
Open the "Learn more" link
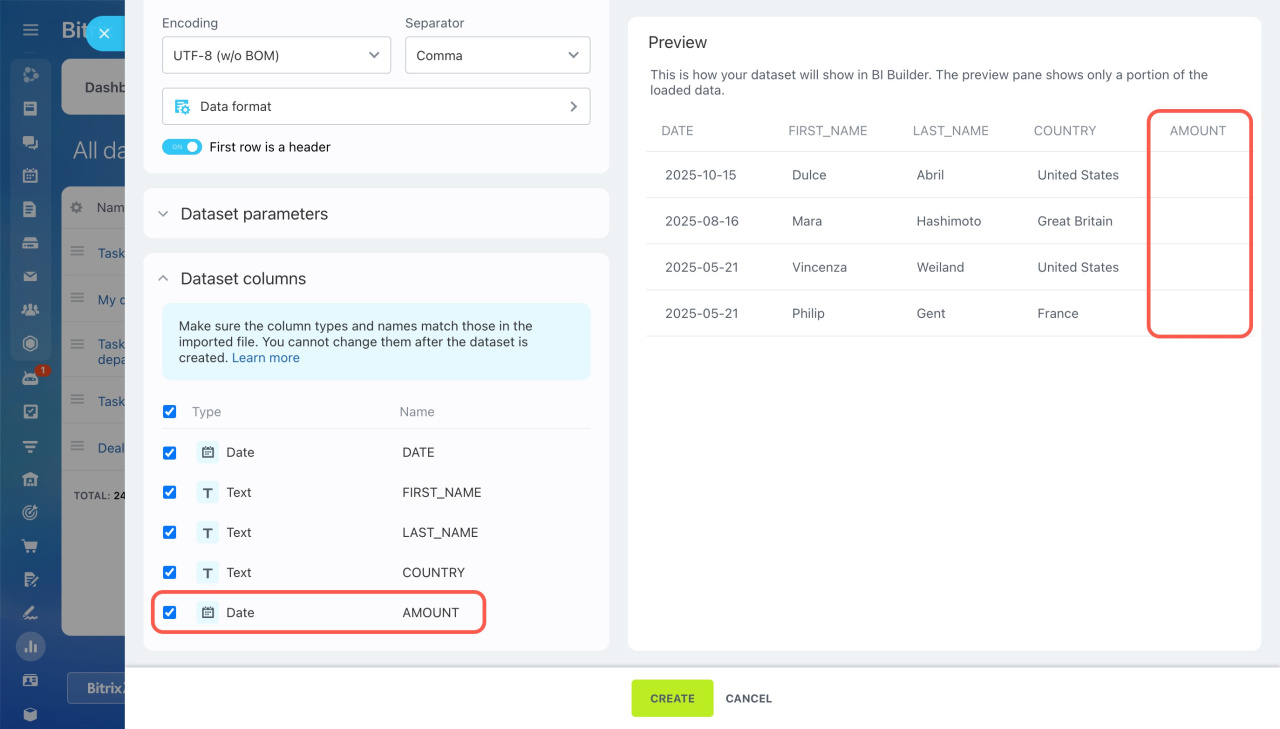(265, 357)
